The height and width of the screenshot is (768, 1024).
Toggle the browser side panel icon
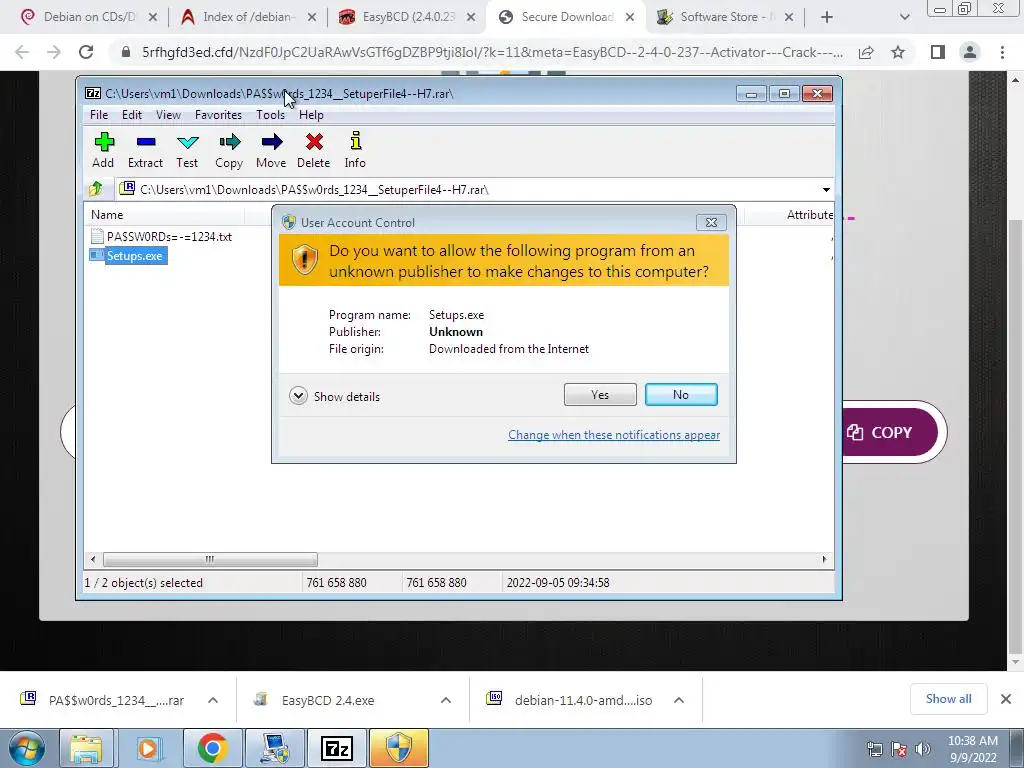coord(938,52)
